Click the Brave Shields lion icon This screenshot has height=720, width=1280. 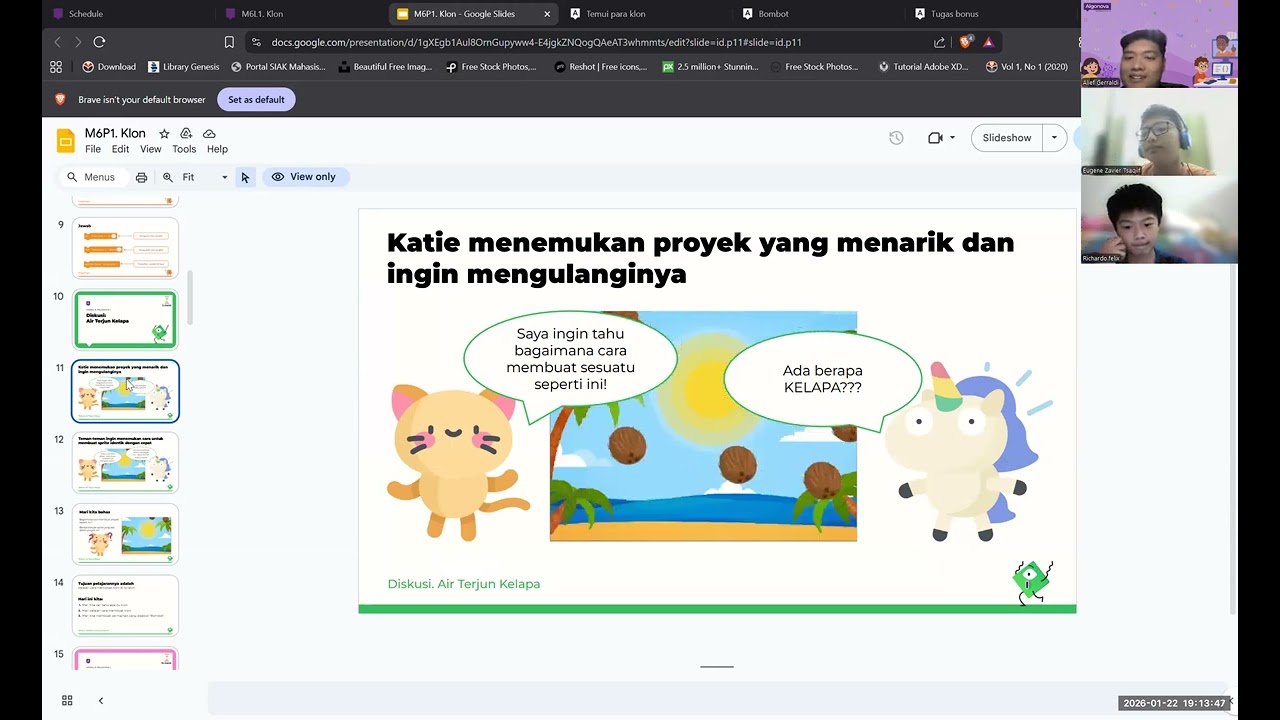(965, 42)
